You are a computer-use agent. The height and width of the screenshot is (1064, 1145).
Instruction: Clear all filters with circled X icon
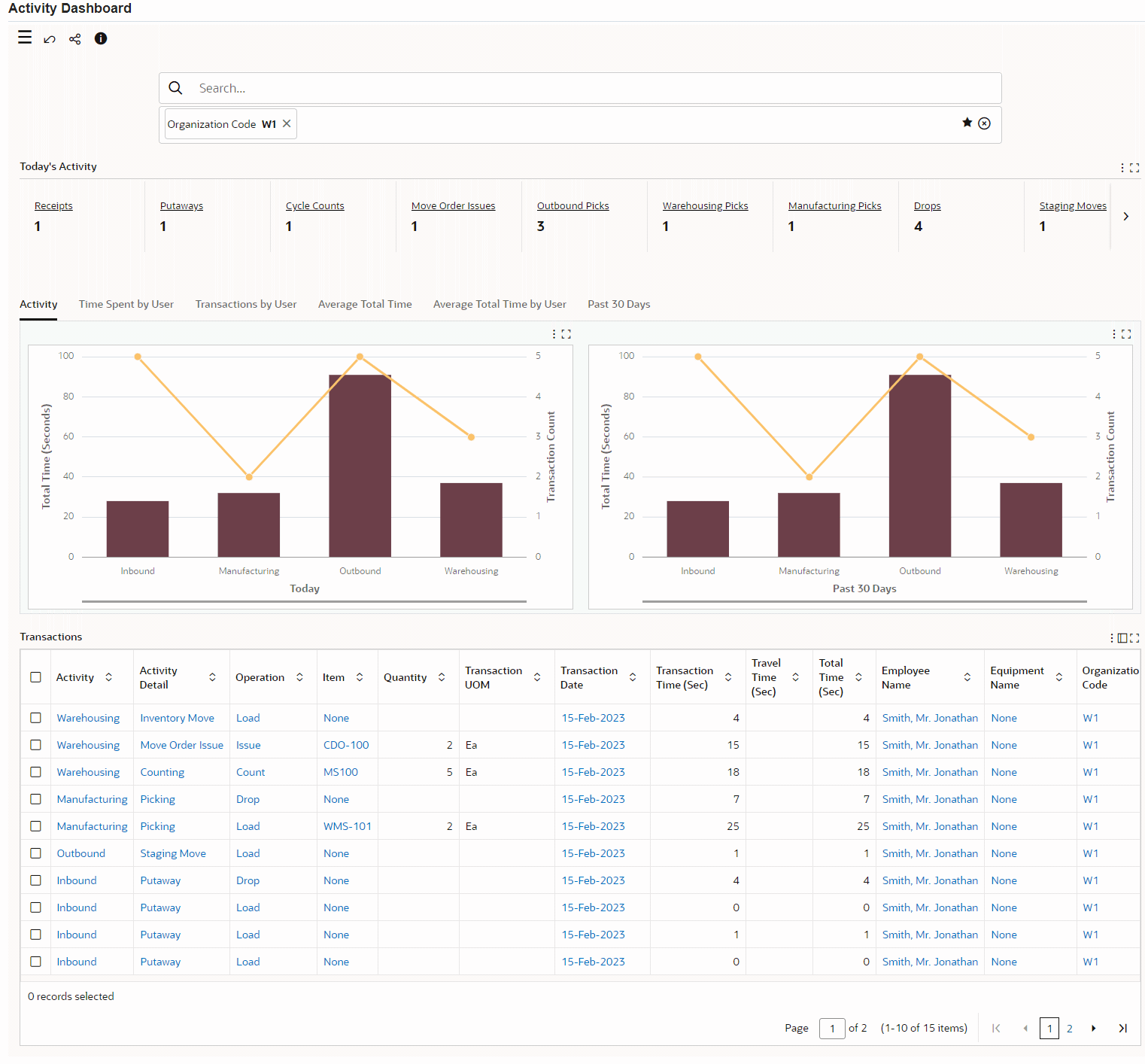984,123
